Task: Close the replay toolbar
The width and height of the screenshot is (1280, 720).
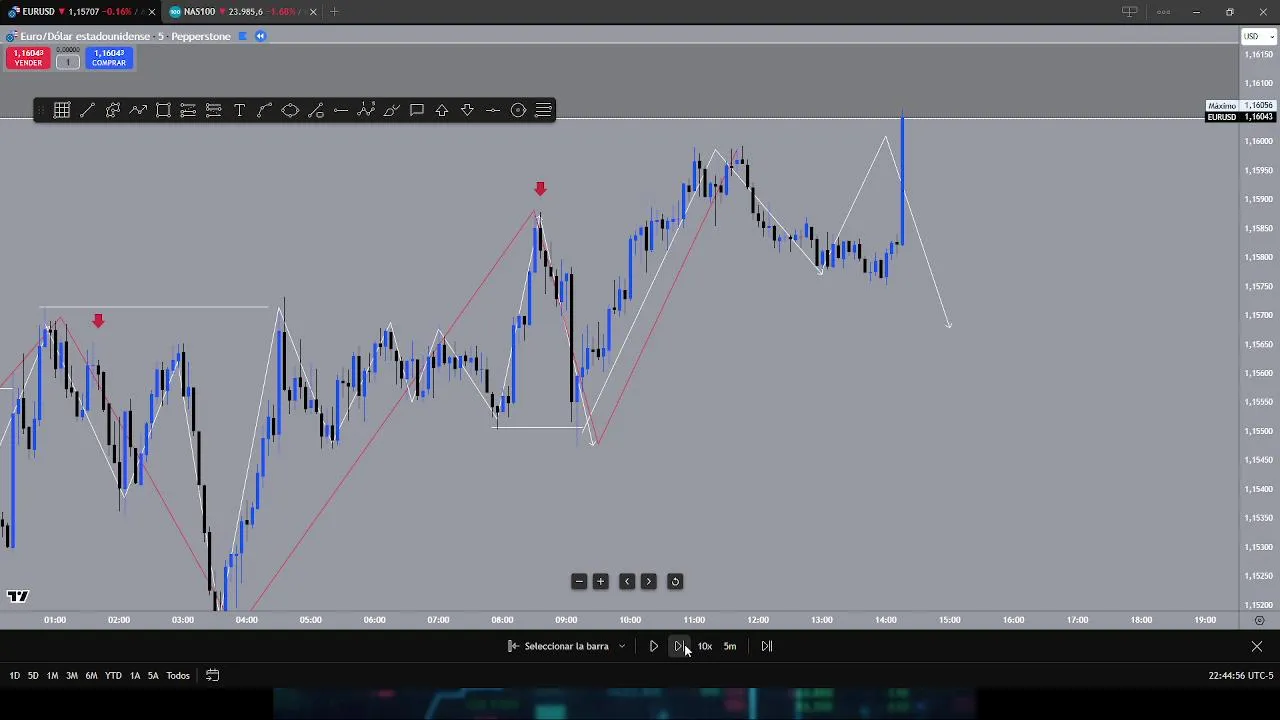Action: coord(1257,646)
